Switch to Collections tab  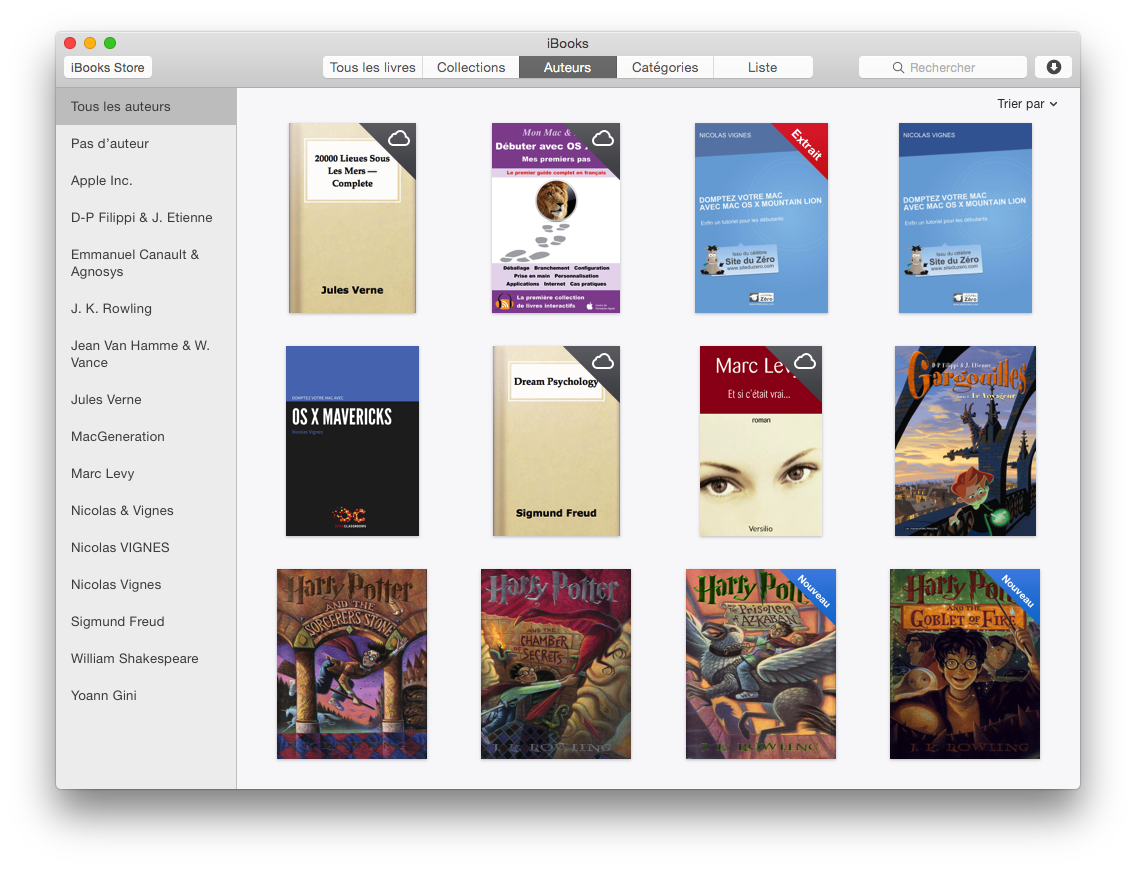(471, 67)
